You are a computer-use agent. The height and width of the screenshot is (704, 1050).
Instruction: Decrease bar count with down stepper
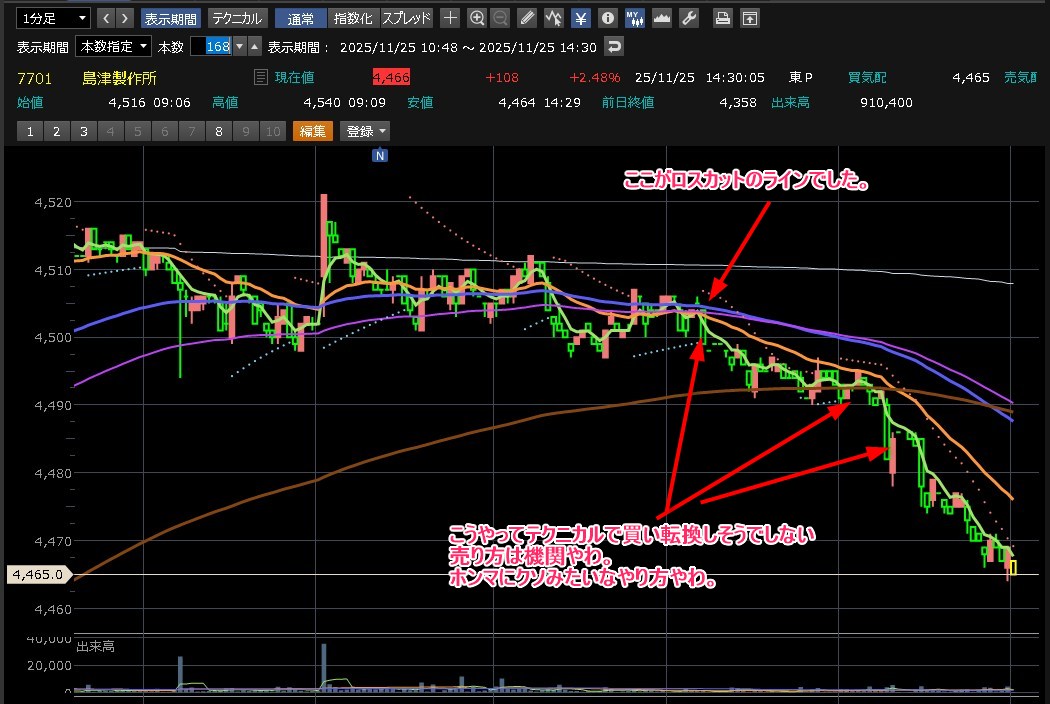[240, 46]
